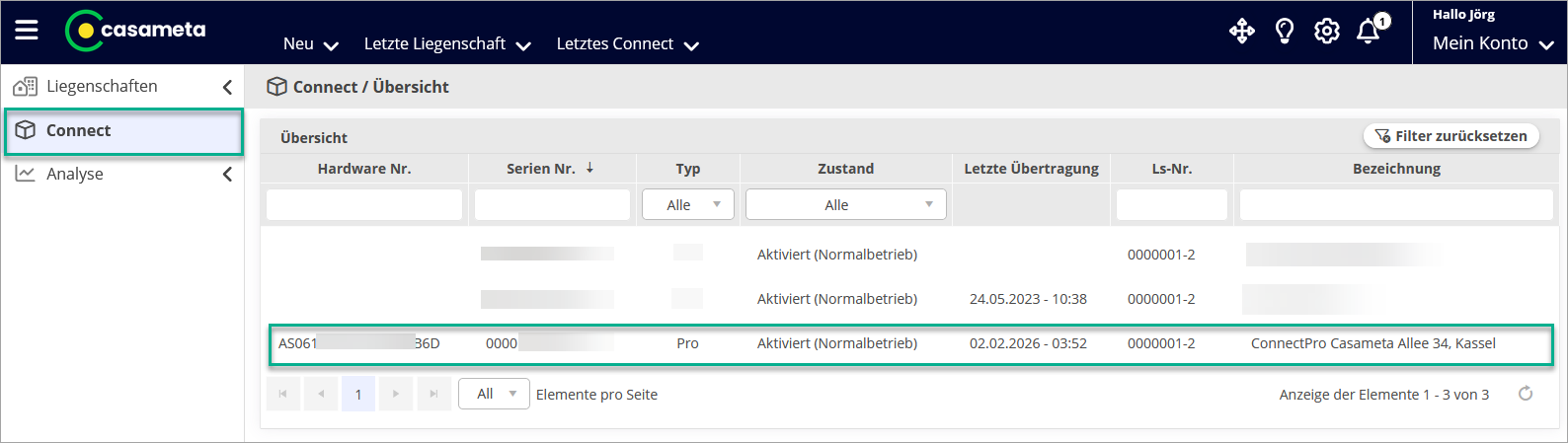Collapse the Liegenschaften sidebar chevron
This screenshot has width=1568, height=443.
click(227, 87)
